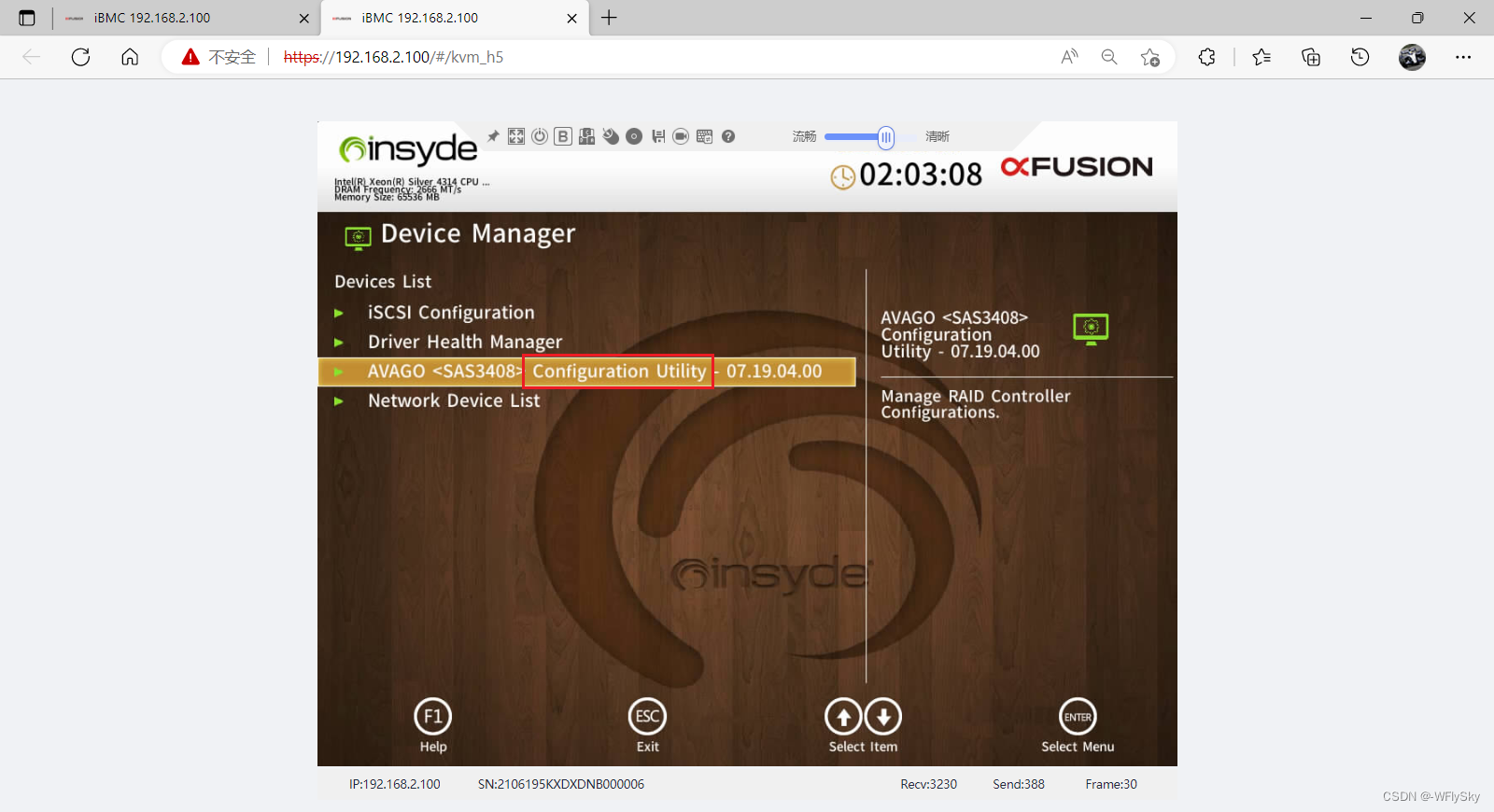This screenshot has height=812, width=1494.
Task: Open the power control icon in KVM toolbar
Action: (540, 136)
